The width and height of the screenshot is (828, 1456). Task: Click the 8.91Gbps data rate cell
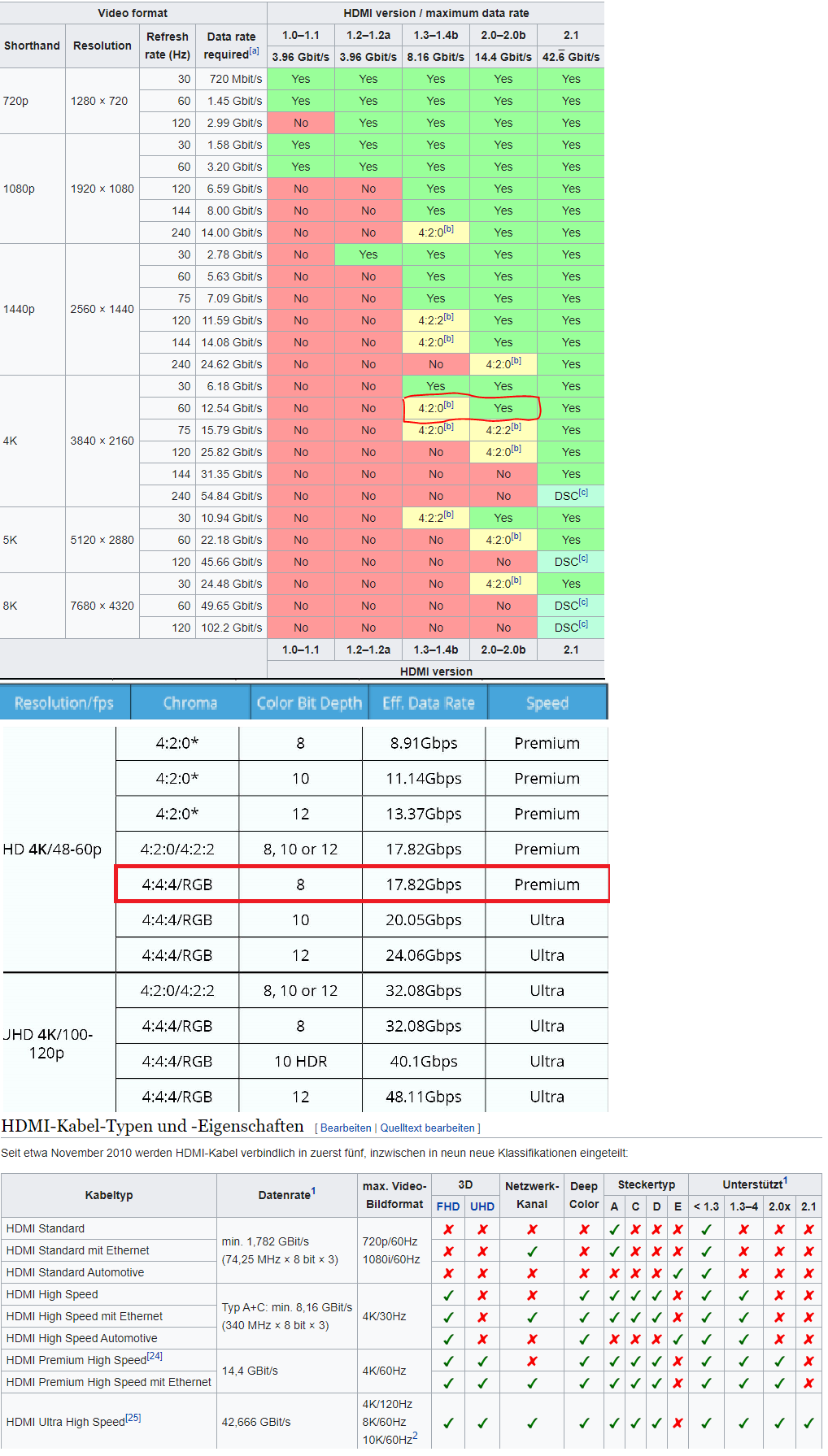[x=424, y=743]
